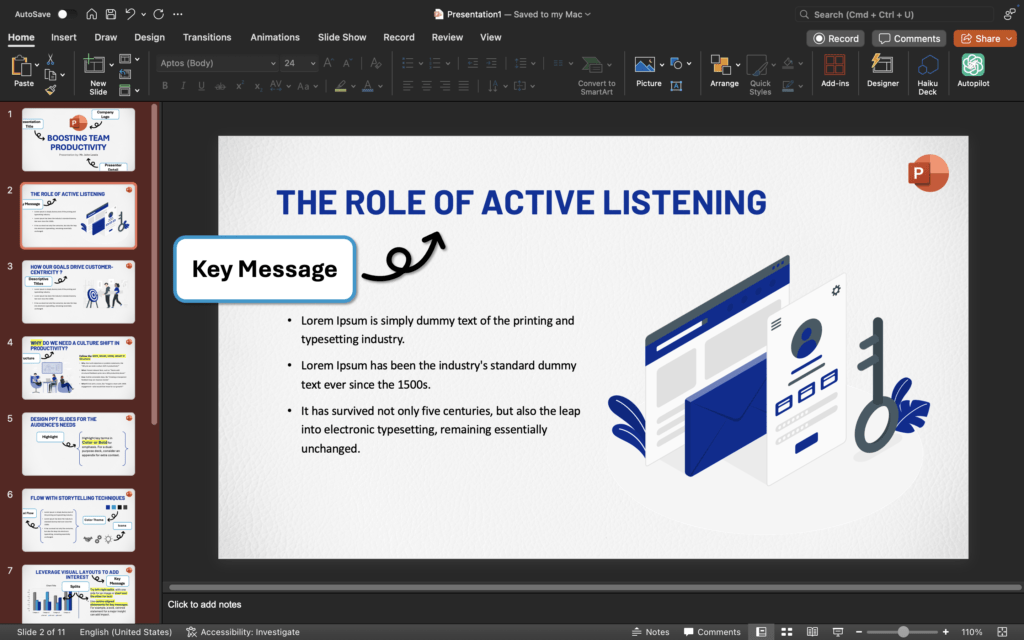Viewport: 1024px width, 640px height.
Task: Select slide 5 thumbnail in the panel
Action: click(x=78, y=443)
